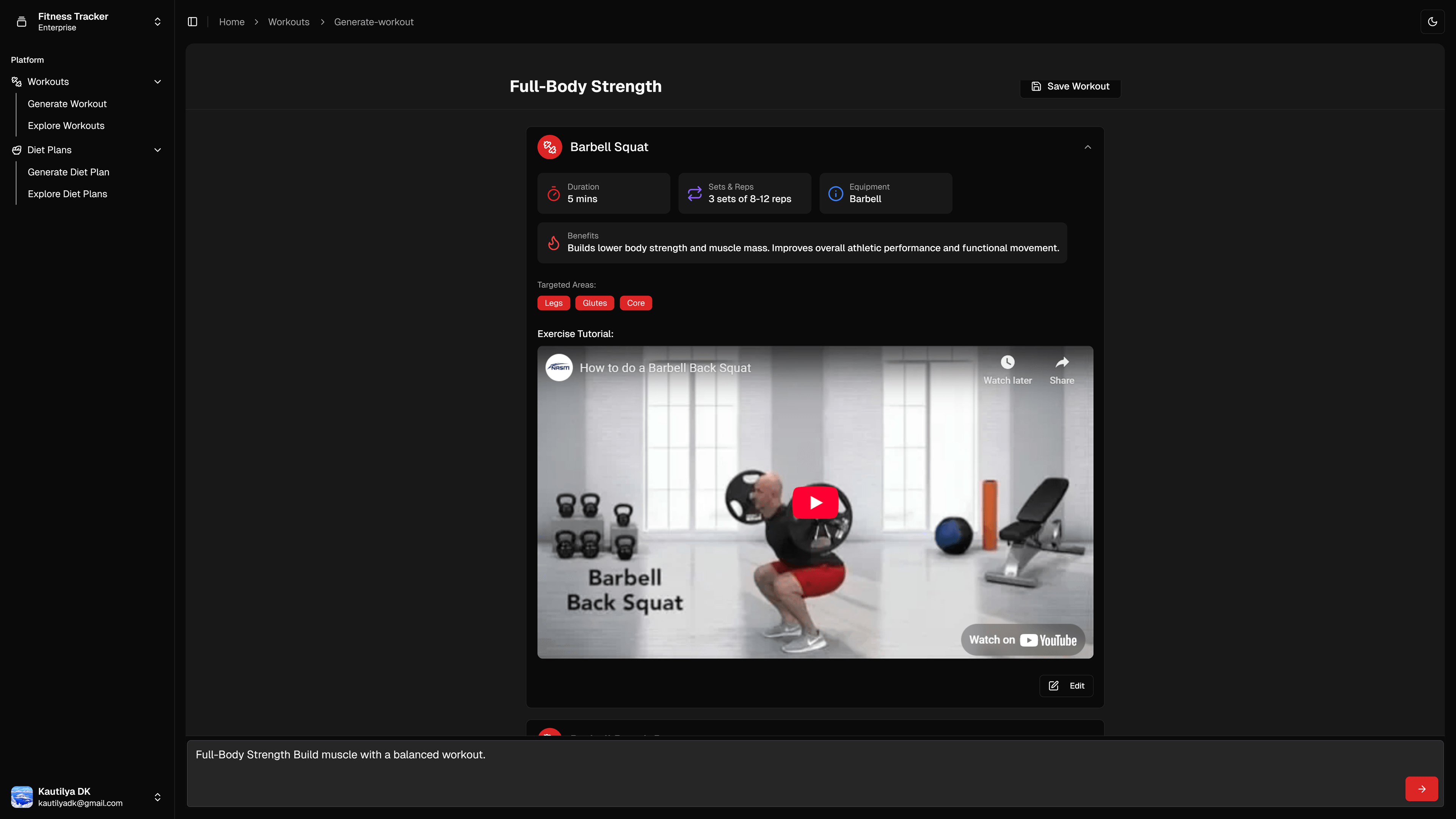This screenshot has height=819, width=1456.
Task: Click the Duration stopwatch icon
Action: (553, 193)
